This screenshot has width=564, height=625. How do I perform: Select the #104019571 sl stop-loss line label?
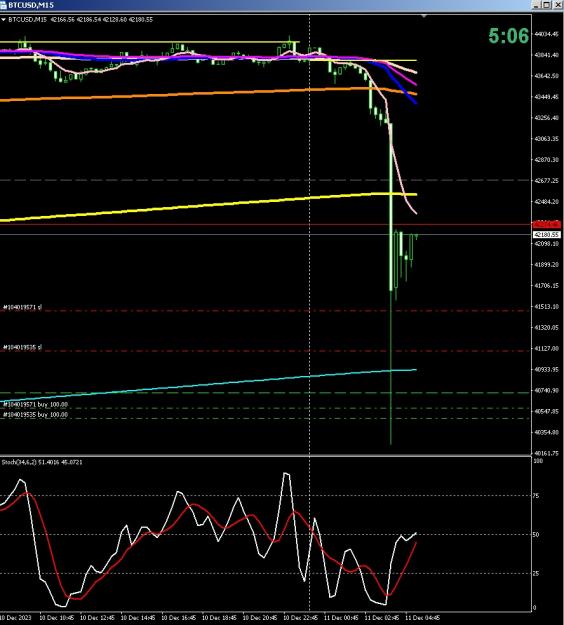(22, 307)
